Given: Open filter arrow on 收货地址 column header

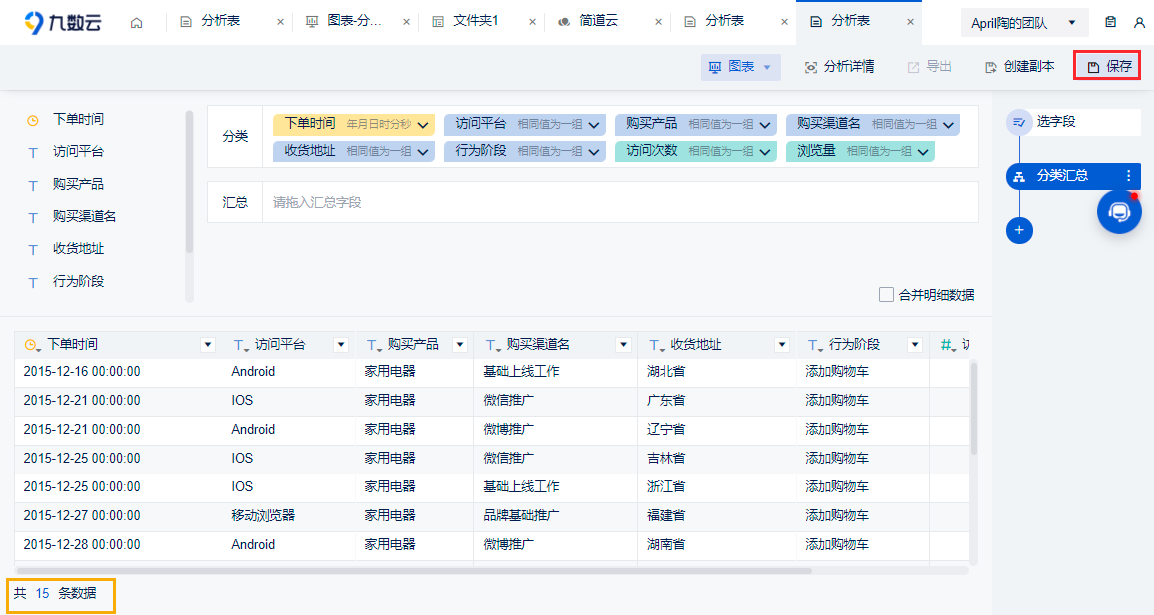Looking at the screenshot, I should (782, 344).
